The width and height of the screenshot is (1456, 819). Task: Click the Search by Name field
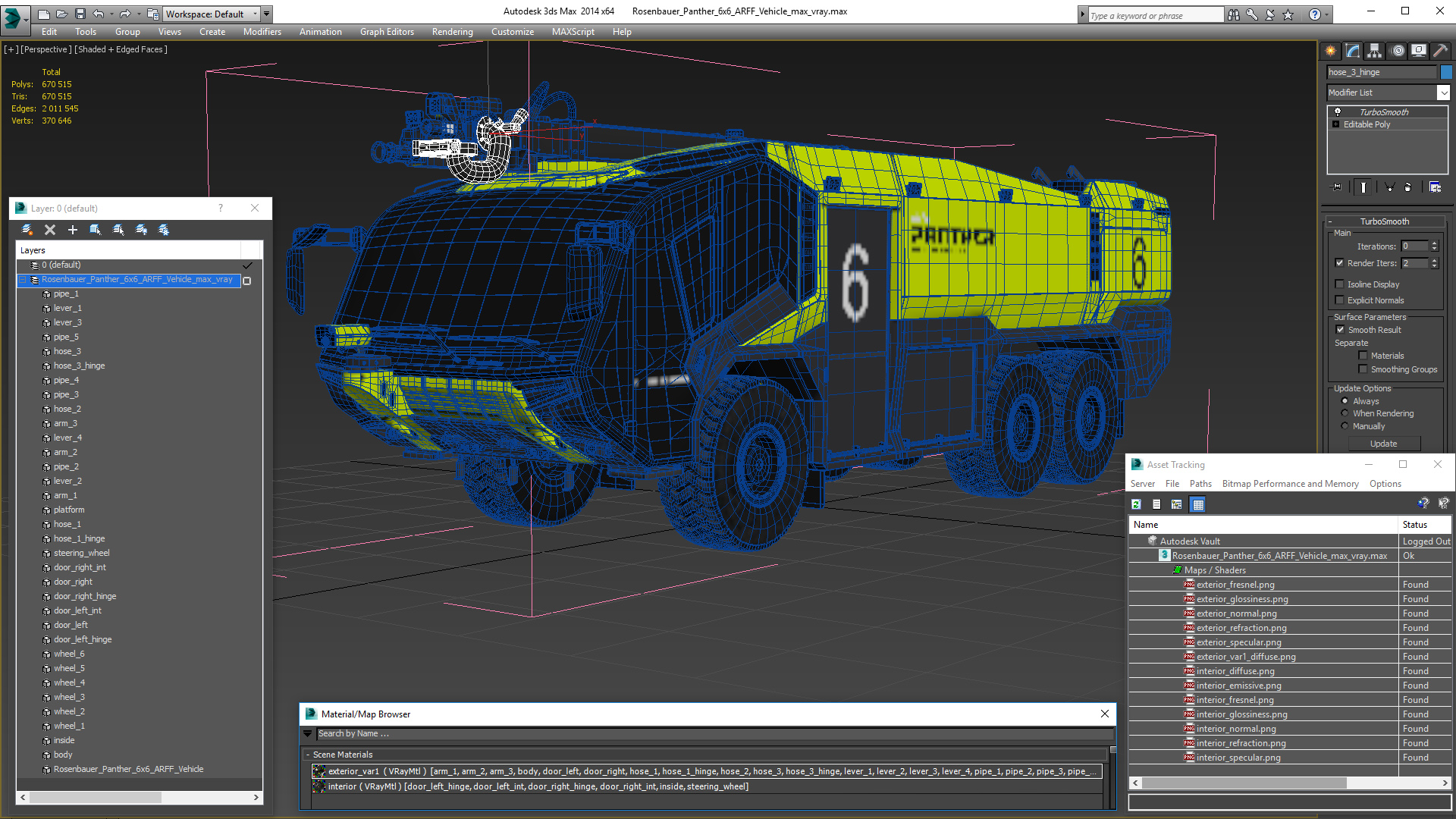(715, 733)
